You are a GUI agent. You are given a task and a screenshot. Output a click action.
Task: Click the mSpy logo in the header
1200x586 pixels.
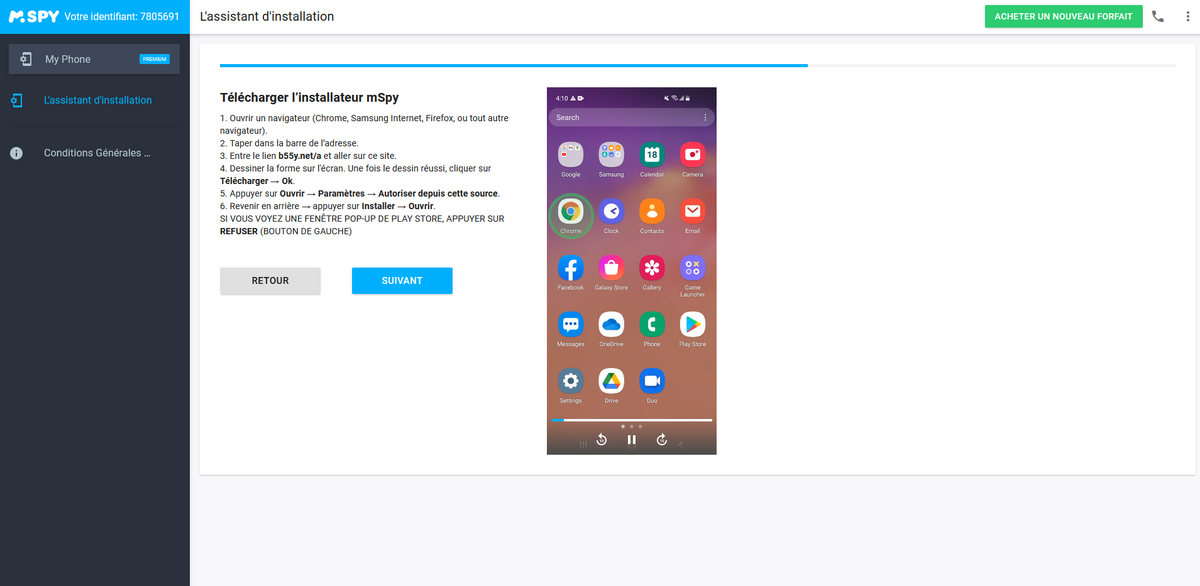pyautogui.click(x=33, y=17)
